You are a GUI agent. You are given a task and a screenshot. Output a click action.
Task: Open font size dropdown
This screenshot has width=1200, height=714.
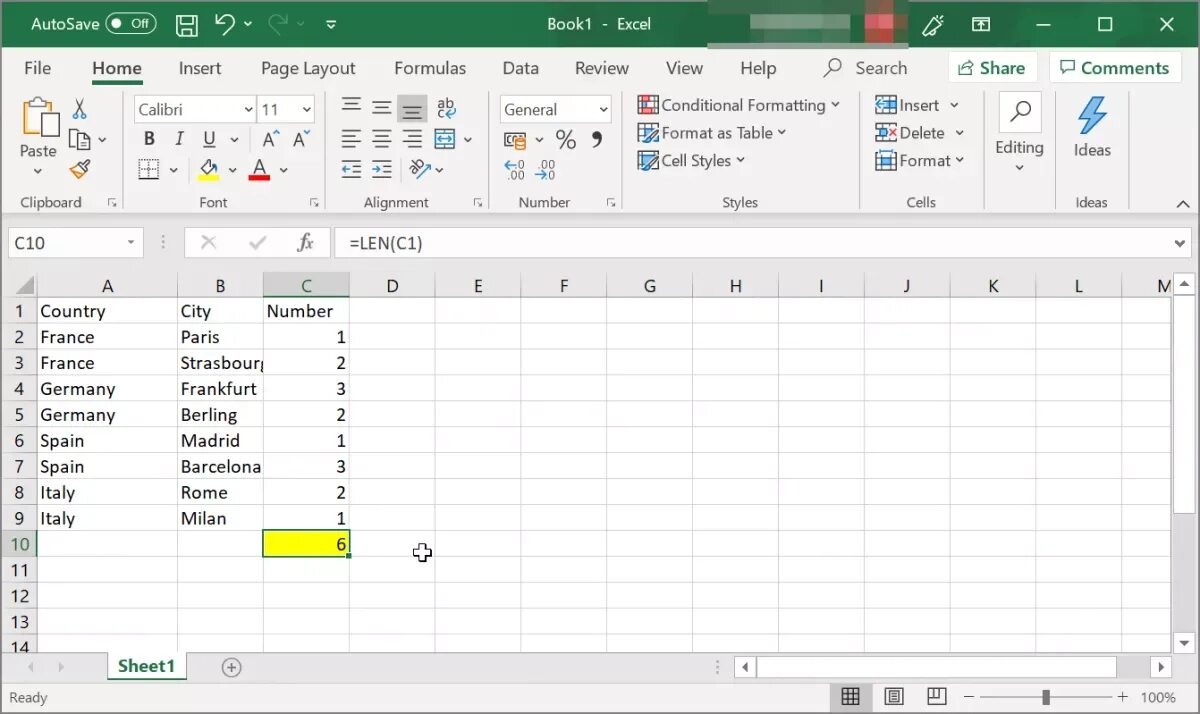pos(307,110)
